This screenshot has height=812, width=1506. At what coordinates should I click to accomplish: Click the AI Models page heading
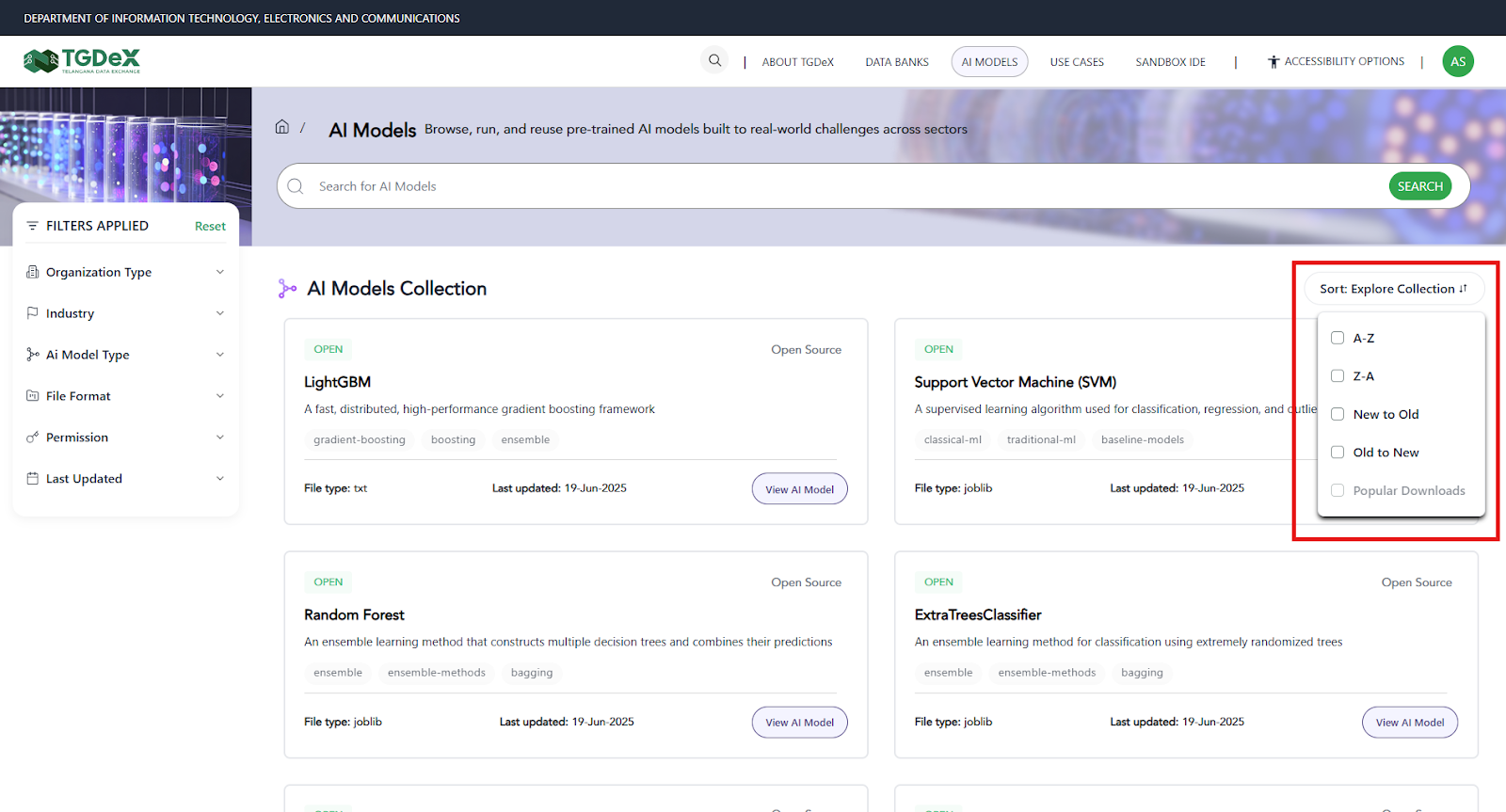click(373, 130)
